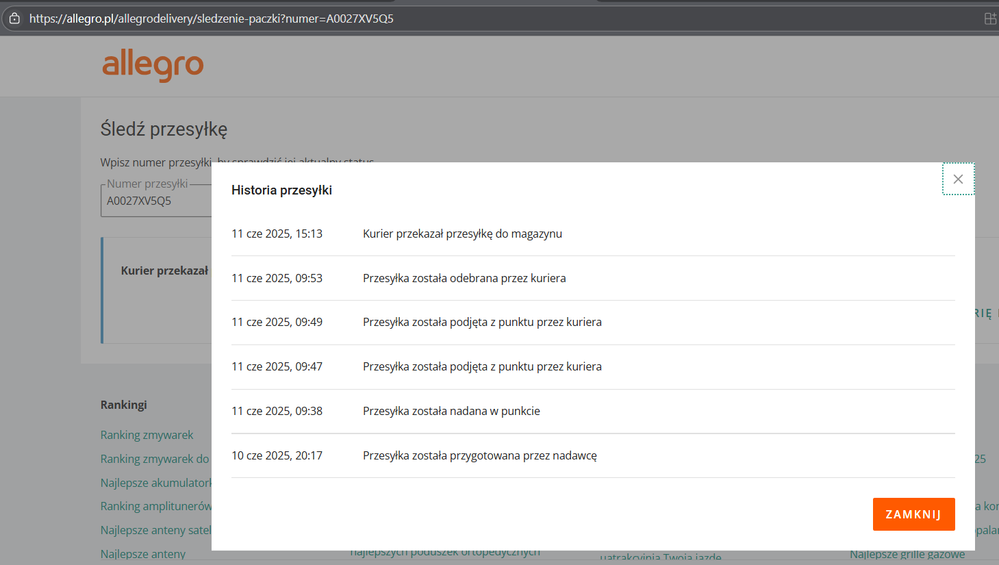Open site security lock icon in address bar
Screen dimensions: 999x565
(14, 18)
